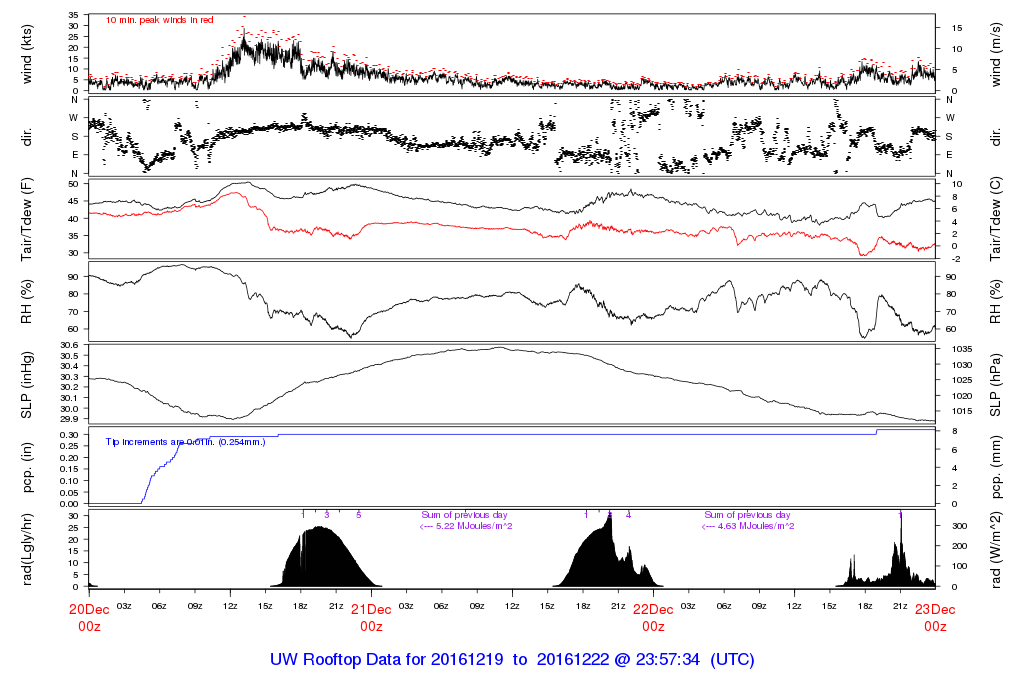Select the "22Dec" date label
The image size is (1024, 700).
(653, 610)
